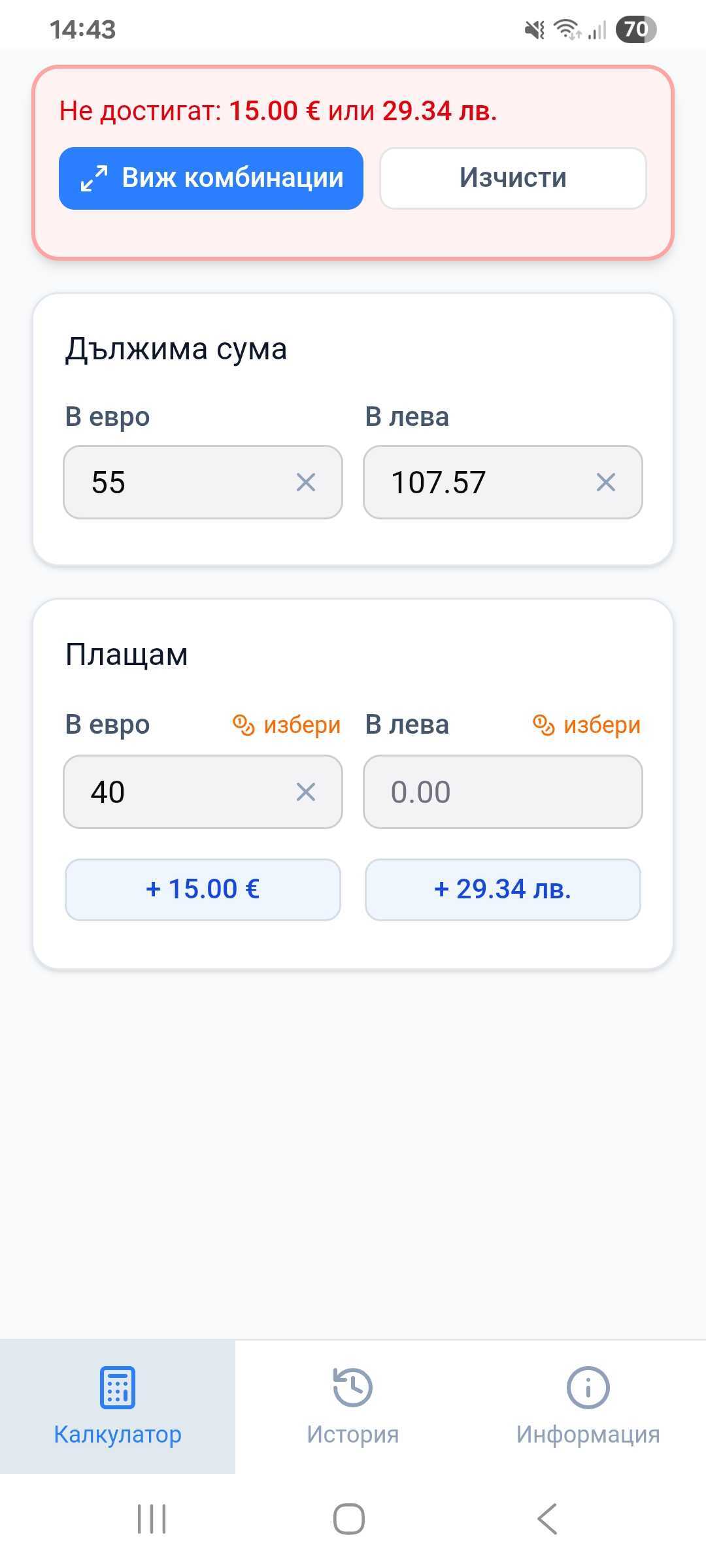This screenshot has height=1568, width=706.
Task: Tap the battery indicator in status bar
Action: 635,29
